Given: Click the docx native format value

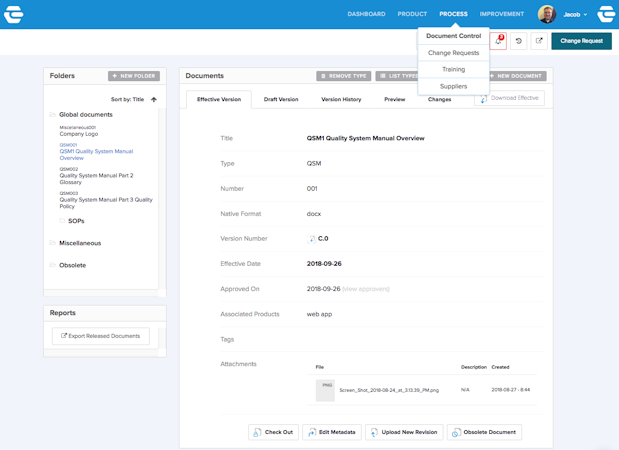Looking at the screenshot, I should point(314,214).
